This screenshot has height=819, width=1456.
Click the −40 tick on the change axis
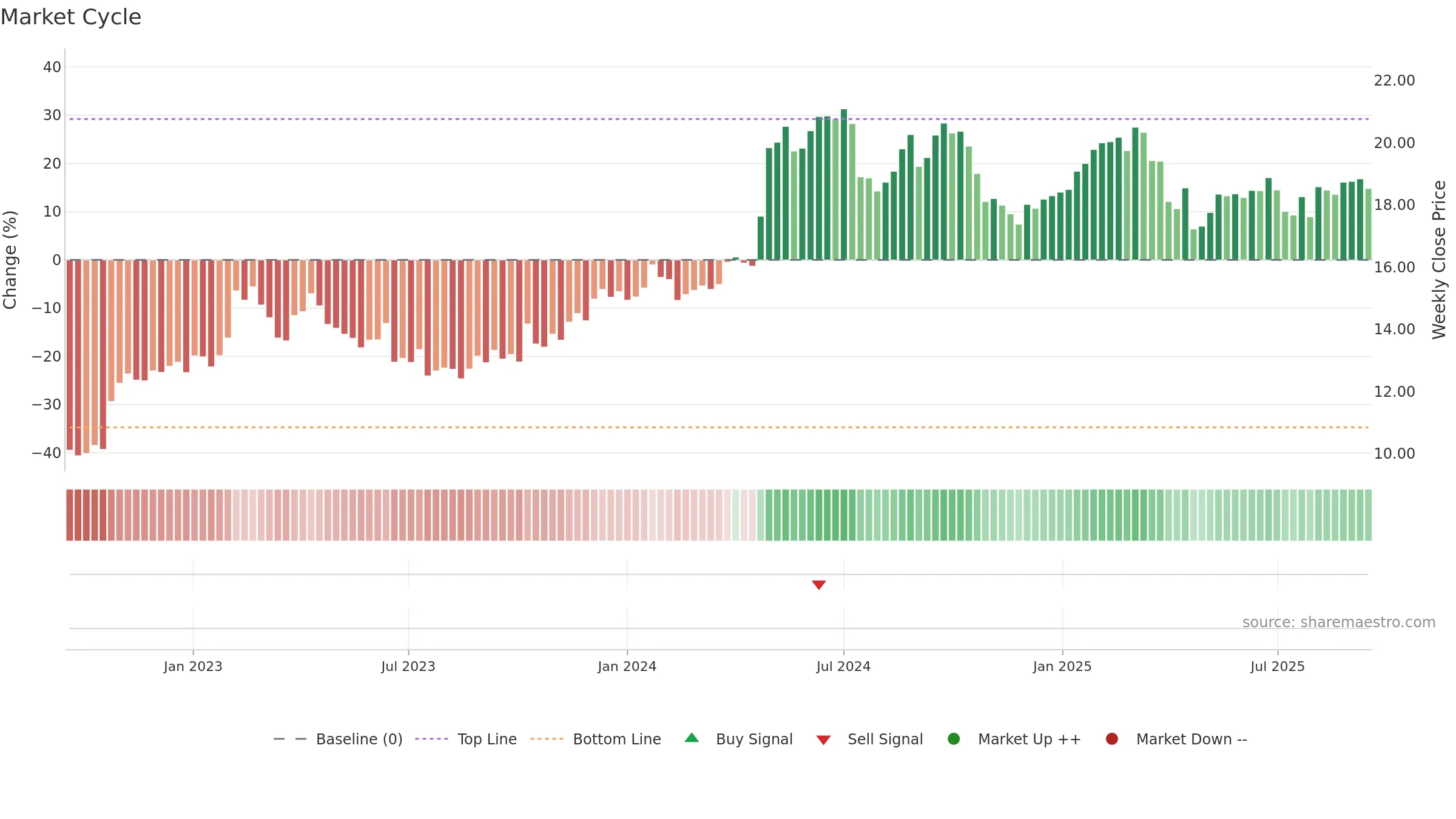click(x=47, y=453)
